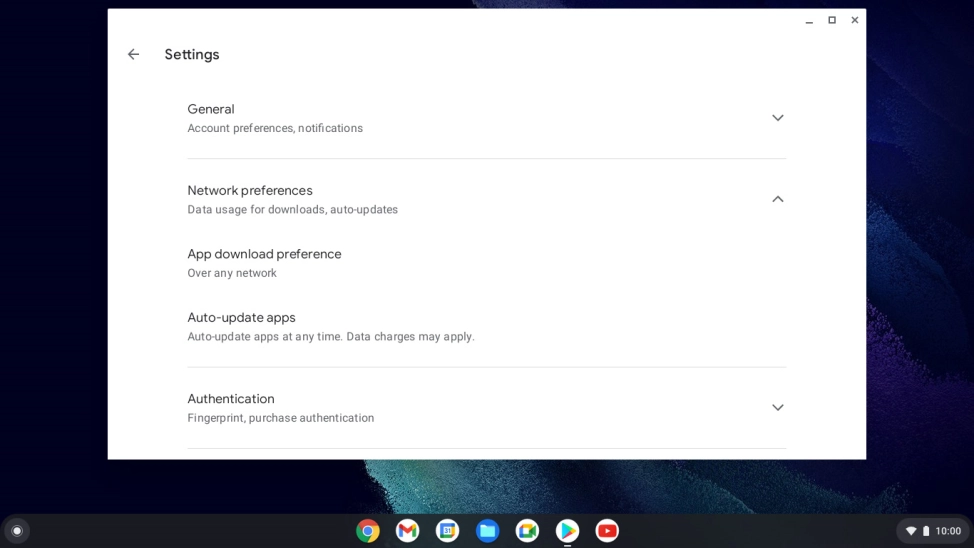Click the Network preferences heading

point(250,190)
